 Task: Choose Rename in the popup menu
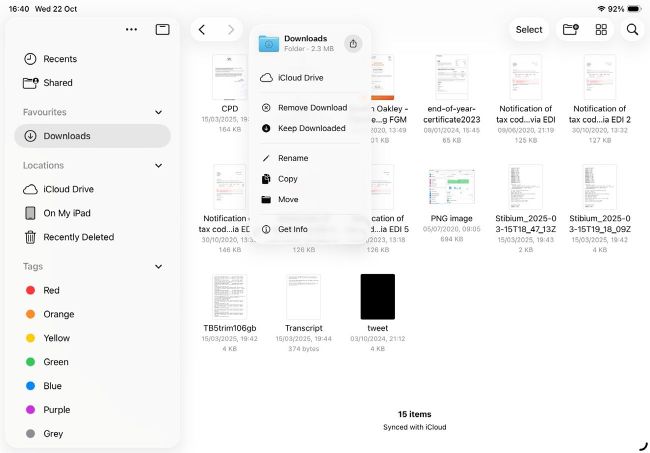point(292,158)
